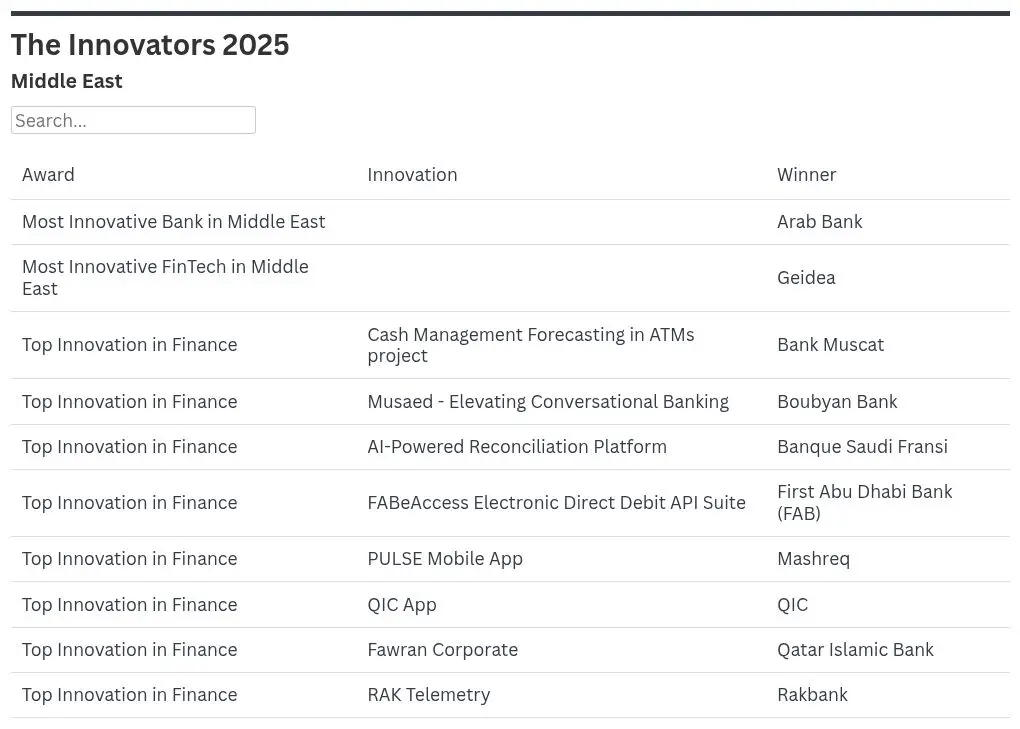Click the Winner column header
Image resolution: width=1020 pixels, height=729 pixels.
pos(806,174)
